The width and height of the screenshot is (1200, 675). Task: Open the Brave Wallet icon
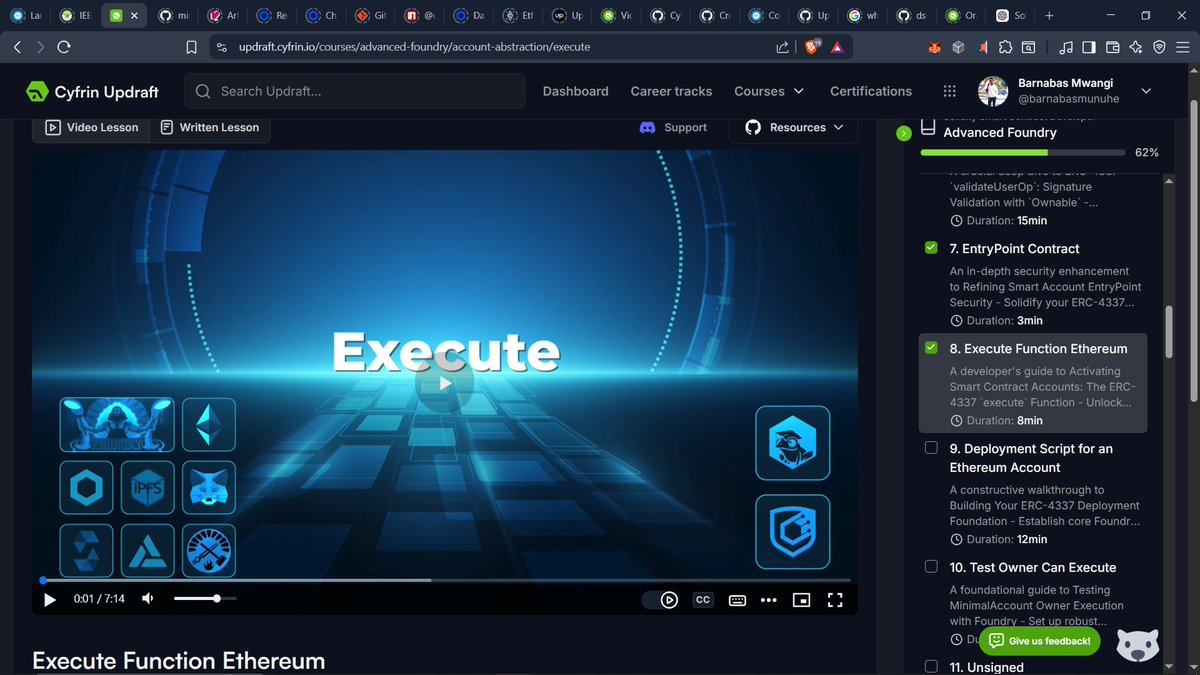pos(1112,47)
